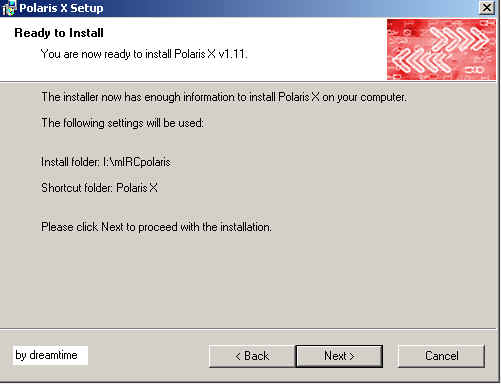Click the right-pointing chevrons in the banner
501x384 pixels.
(459, 38)
